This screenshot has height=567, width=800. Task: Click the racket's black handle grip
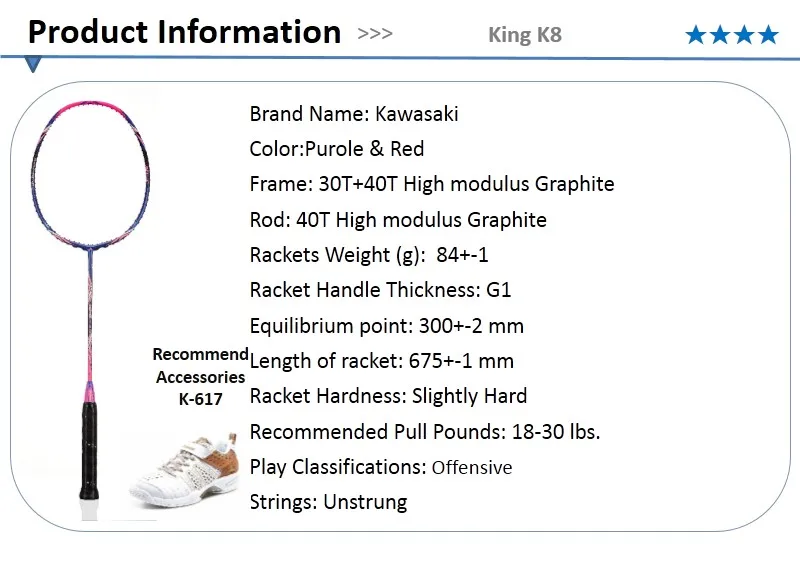coord(89,451)
